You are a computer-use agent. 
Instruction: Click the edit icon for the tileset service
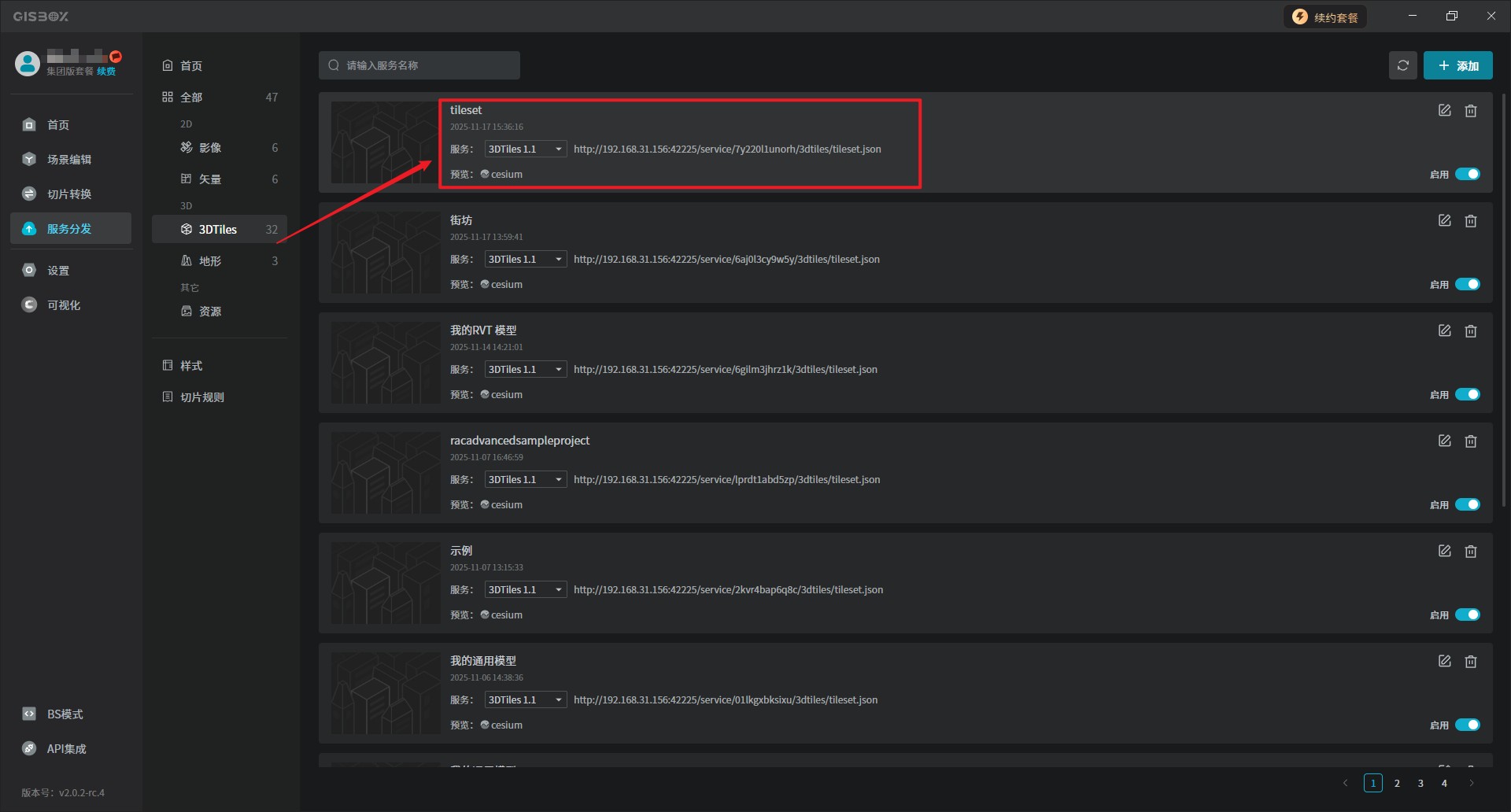tap(1444, 111)
